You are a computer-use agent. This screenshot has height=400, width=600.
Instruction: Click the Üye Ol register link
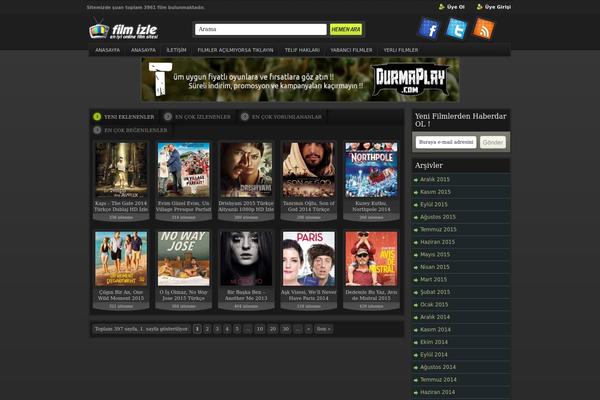(x=452, y=7)
